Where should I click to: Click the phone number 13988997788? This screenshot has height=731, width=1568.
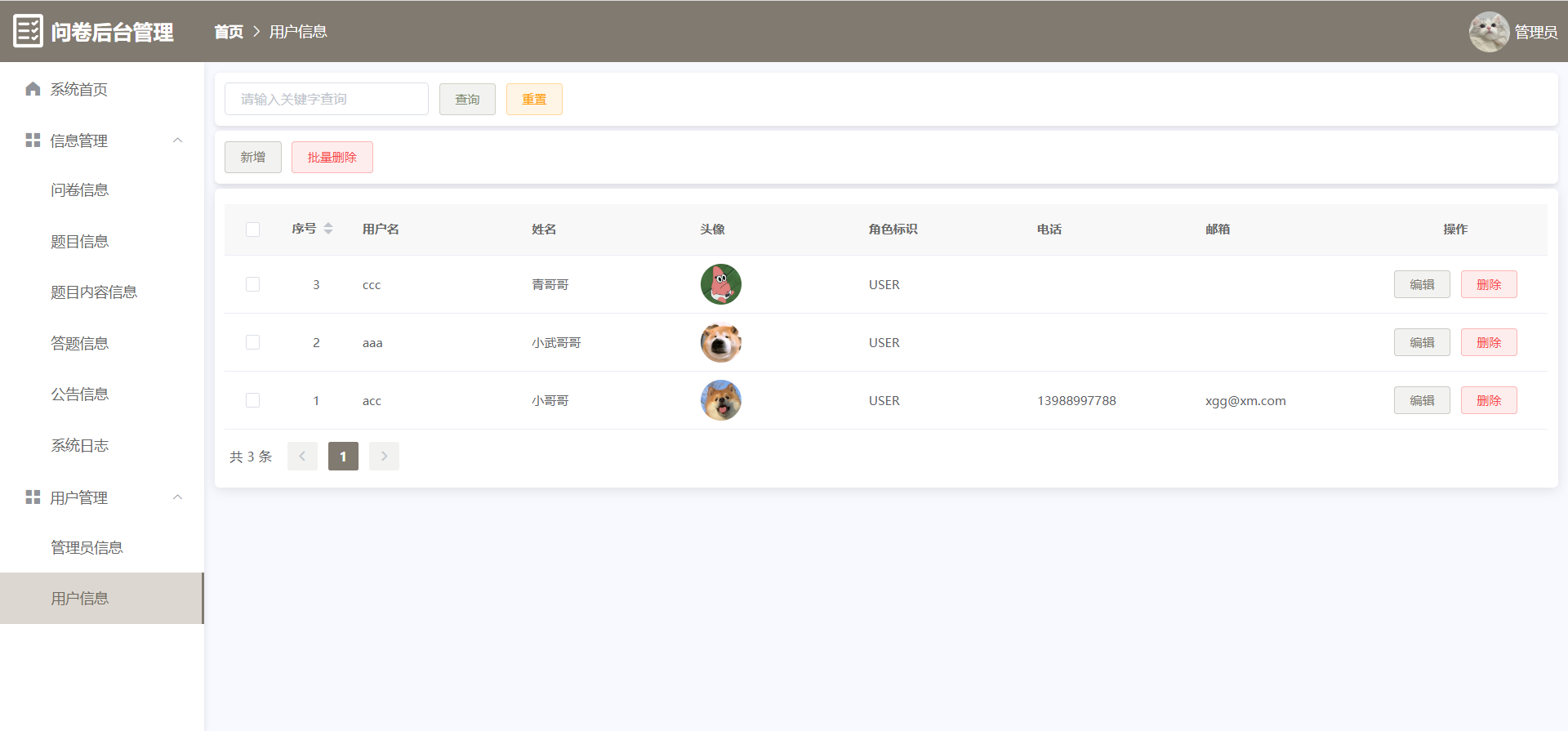[1076, 401]
